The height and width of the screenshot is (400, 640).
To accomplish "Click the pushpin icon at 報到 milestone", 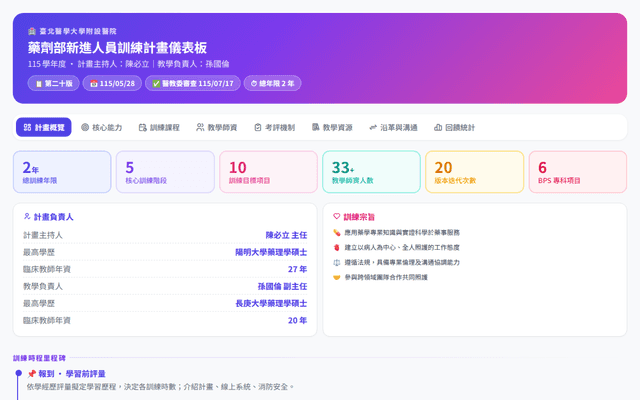I will click(x=31, y=374).
